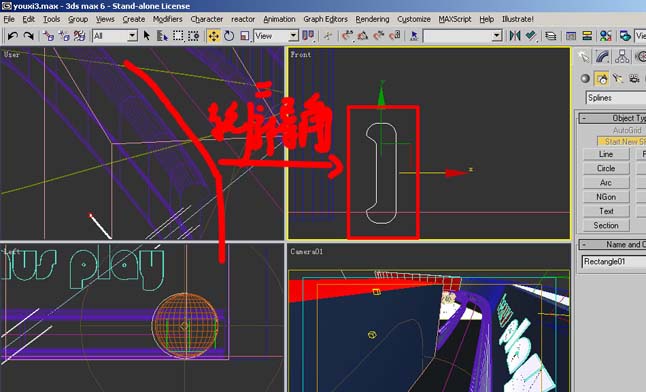Click the Circle spline button

pos(606,168)
